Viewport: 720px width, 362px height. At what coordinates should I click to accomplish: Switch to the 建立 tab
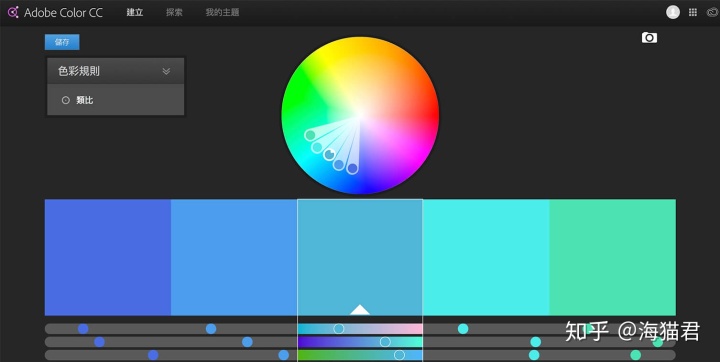pyautogui.click(x=135, y=12)
